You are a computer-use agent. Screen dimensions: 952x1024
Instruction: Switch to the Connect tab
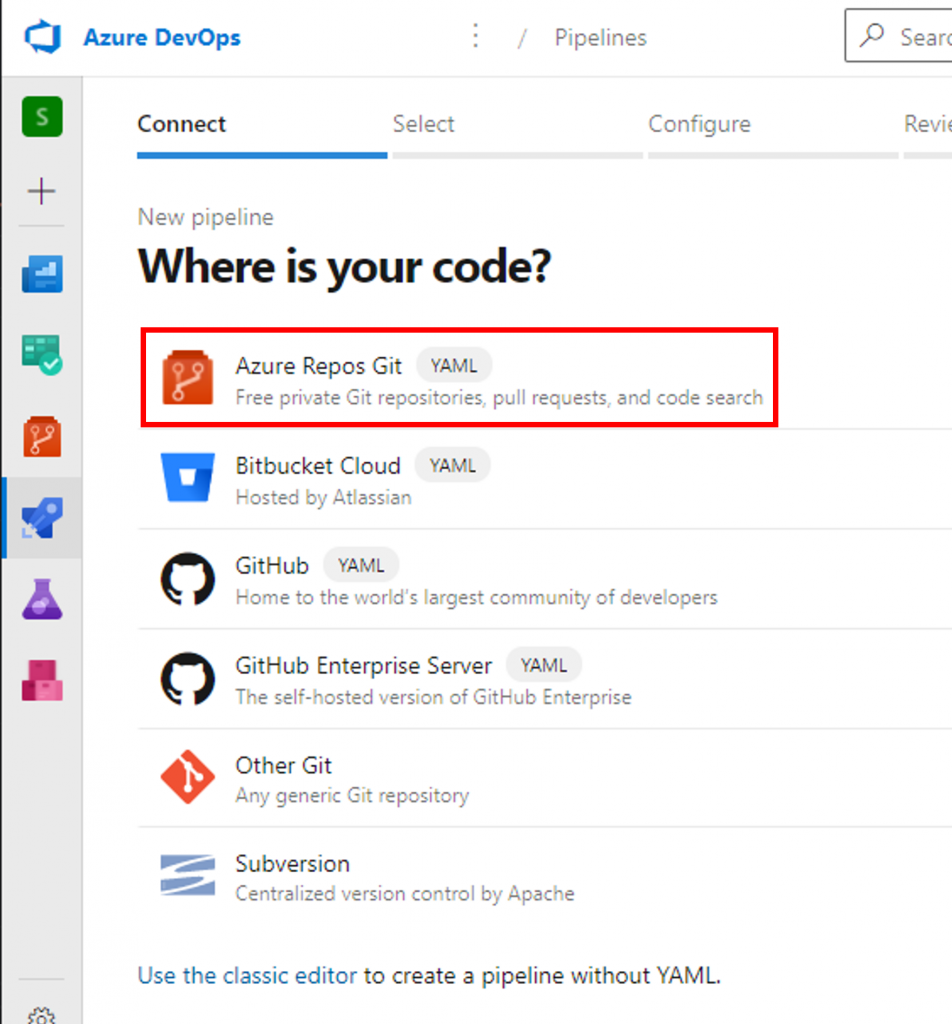(182, 124)
